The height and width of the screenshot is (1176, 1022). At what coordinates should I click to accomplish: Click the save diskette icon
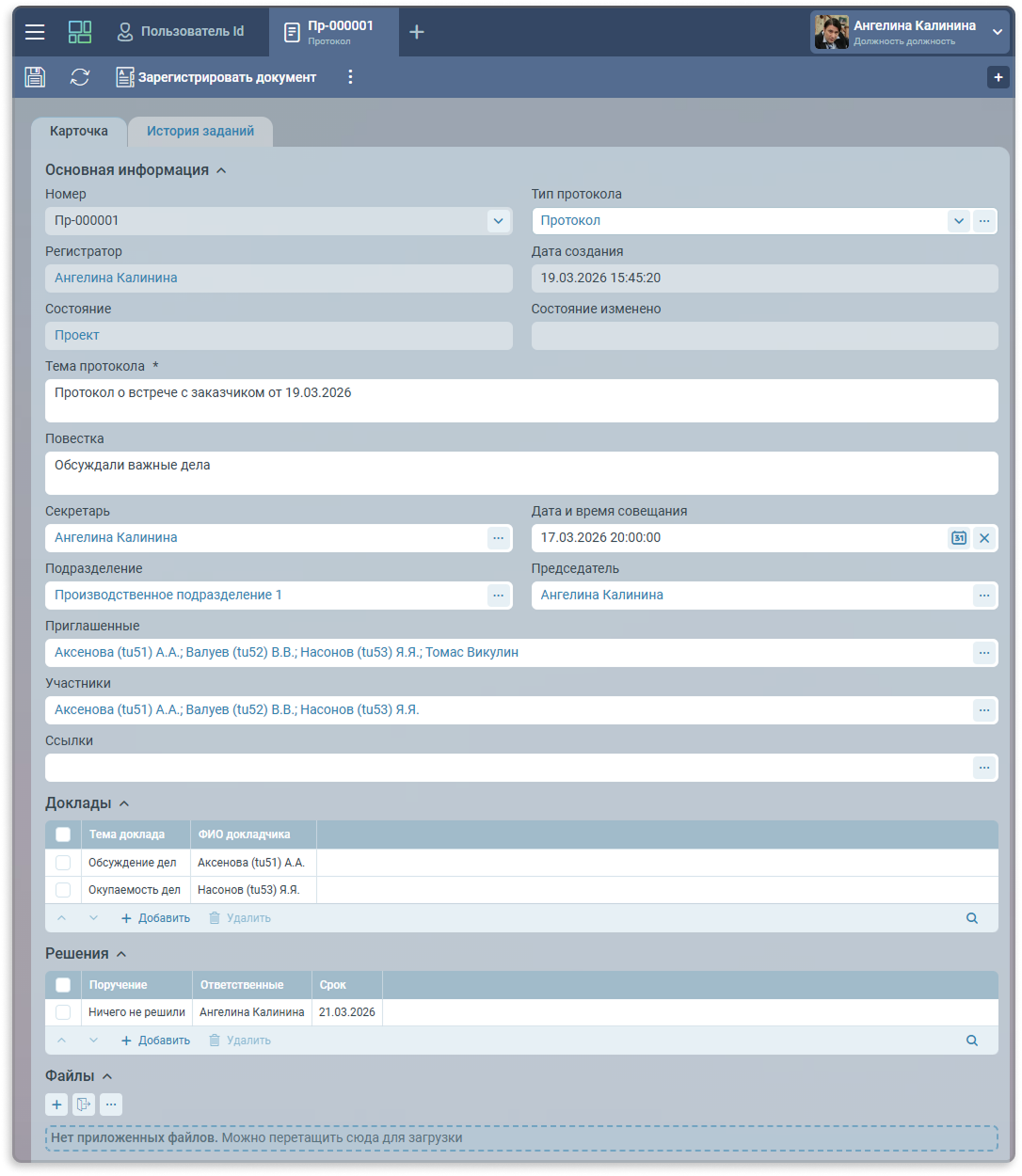click(35, 77)
